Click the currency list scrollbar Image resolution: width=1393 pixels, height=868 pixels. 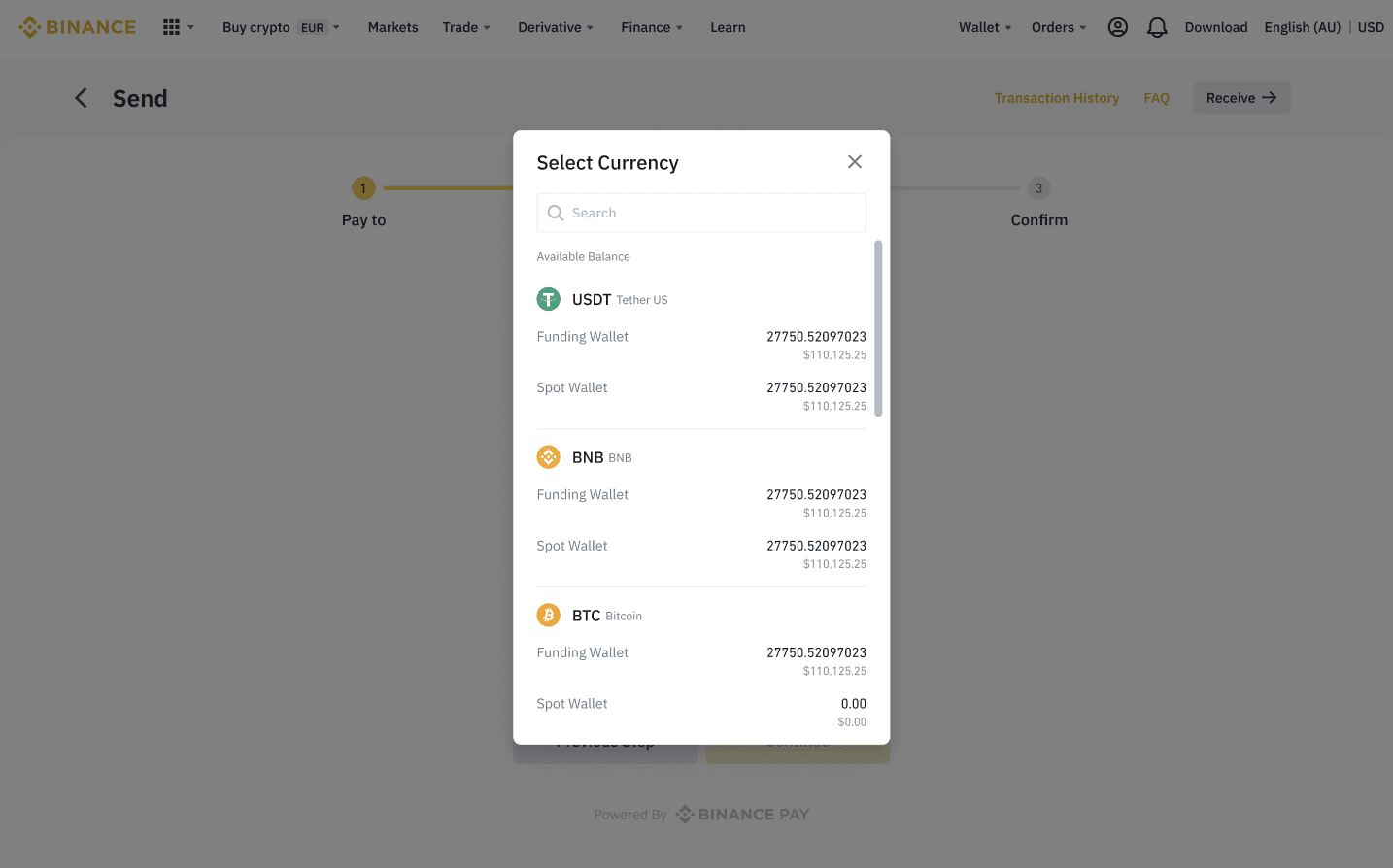(878, 328)
